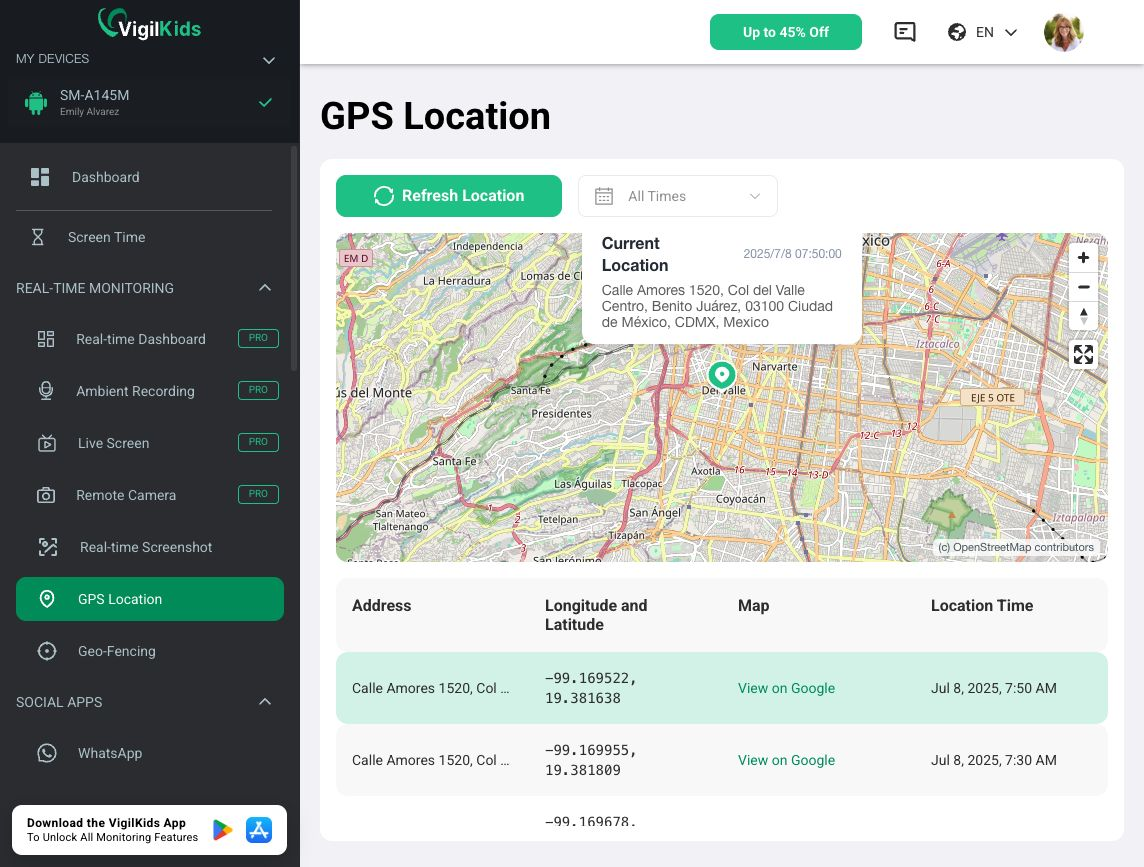Click the Android device icon for SM-A145M
Viewport: 1144px width, 867px height.
pyautogui.click(x=36, y=102)
